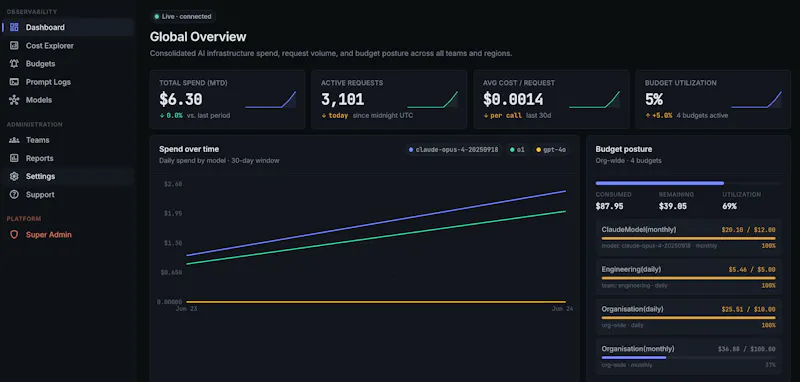Click the Super Admin shield icon
This screenshot has width=800, height=382.
(14, 235)
